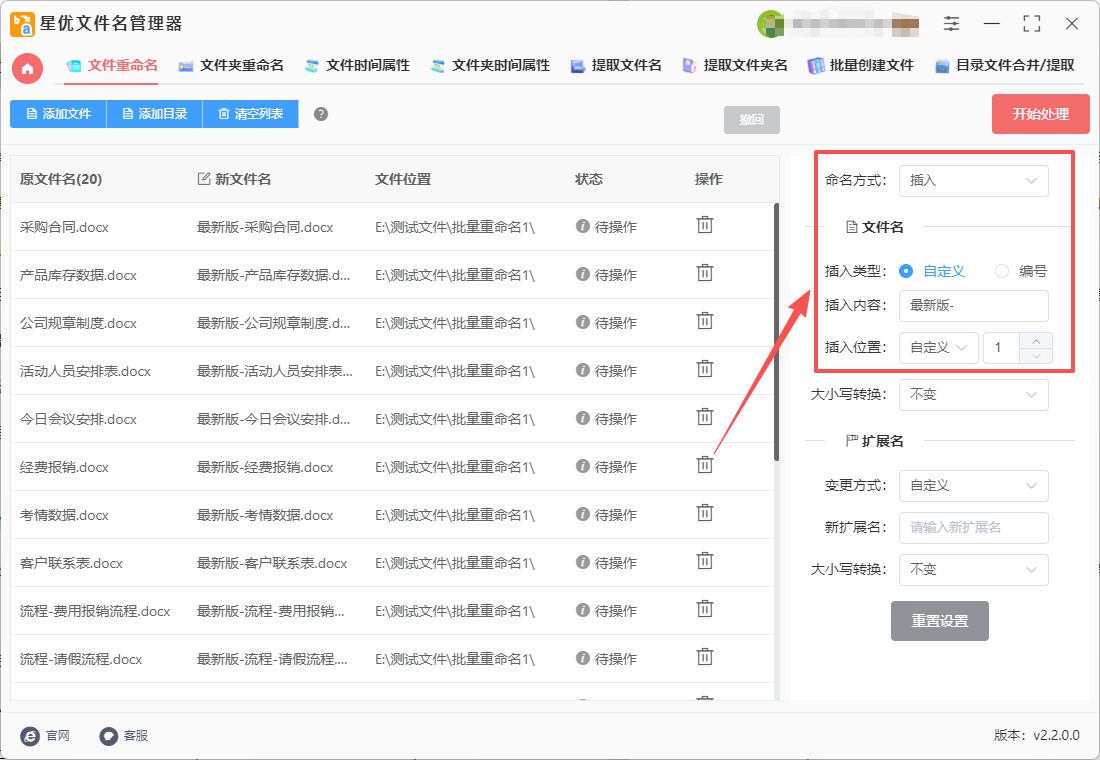Click the 文件位置 column header
This screenshot has height=760, width=1100.
coord(403,179)
